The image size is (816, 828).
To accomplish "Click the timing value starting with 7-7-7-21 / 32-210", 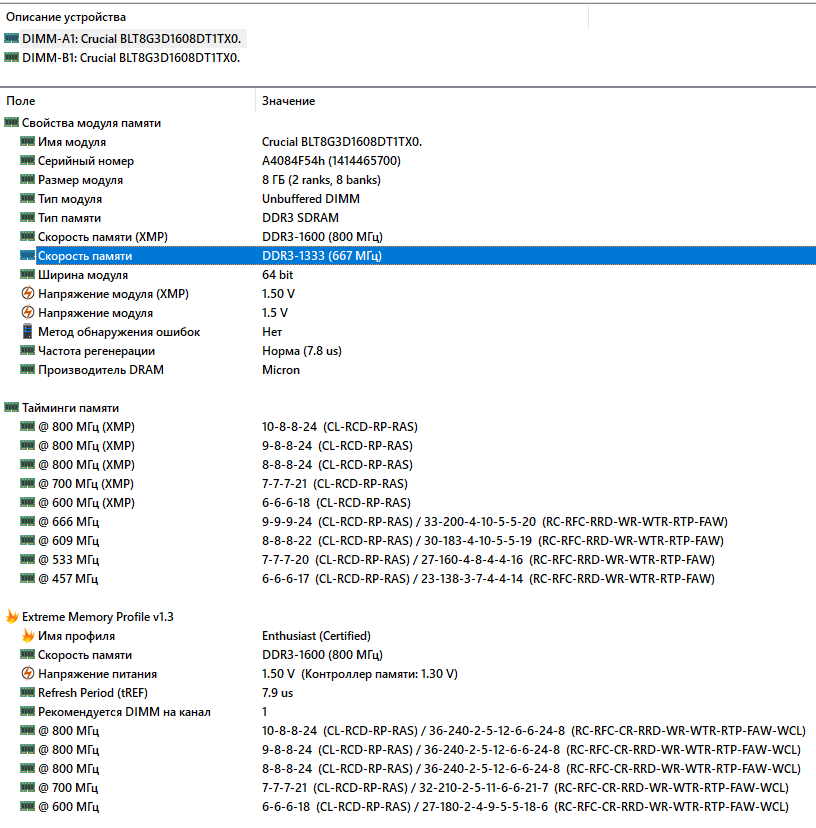I will click(525, 788).
